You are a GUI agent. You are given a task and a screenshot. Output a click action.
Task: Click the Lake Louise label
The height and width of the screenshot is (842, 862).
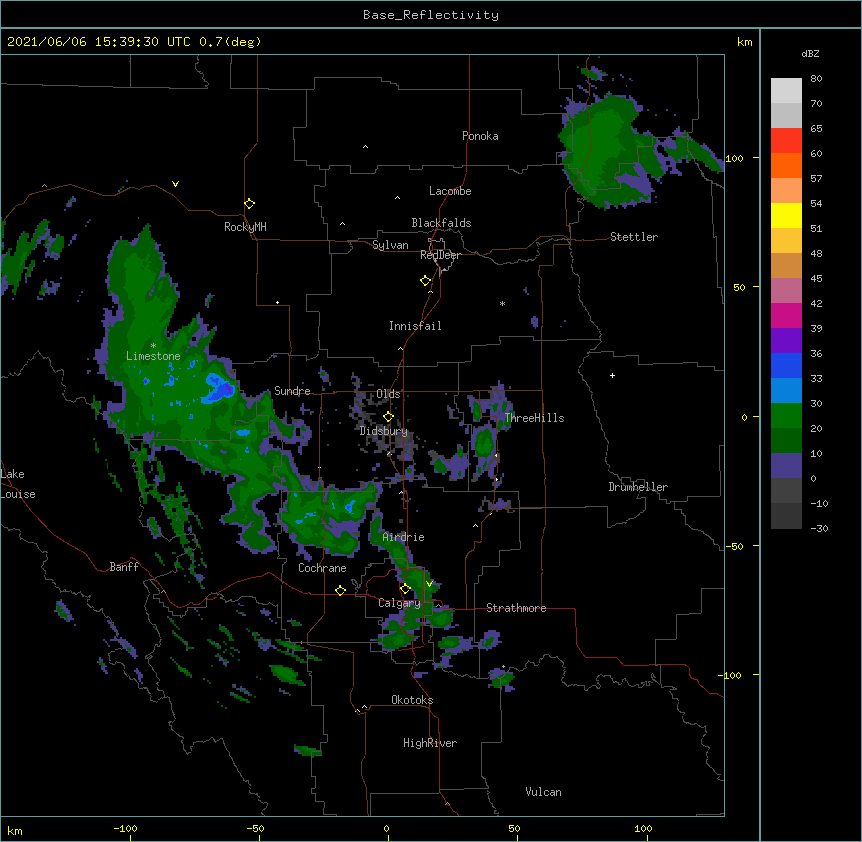18,484
